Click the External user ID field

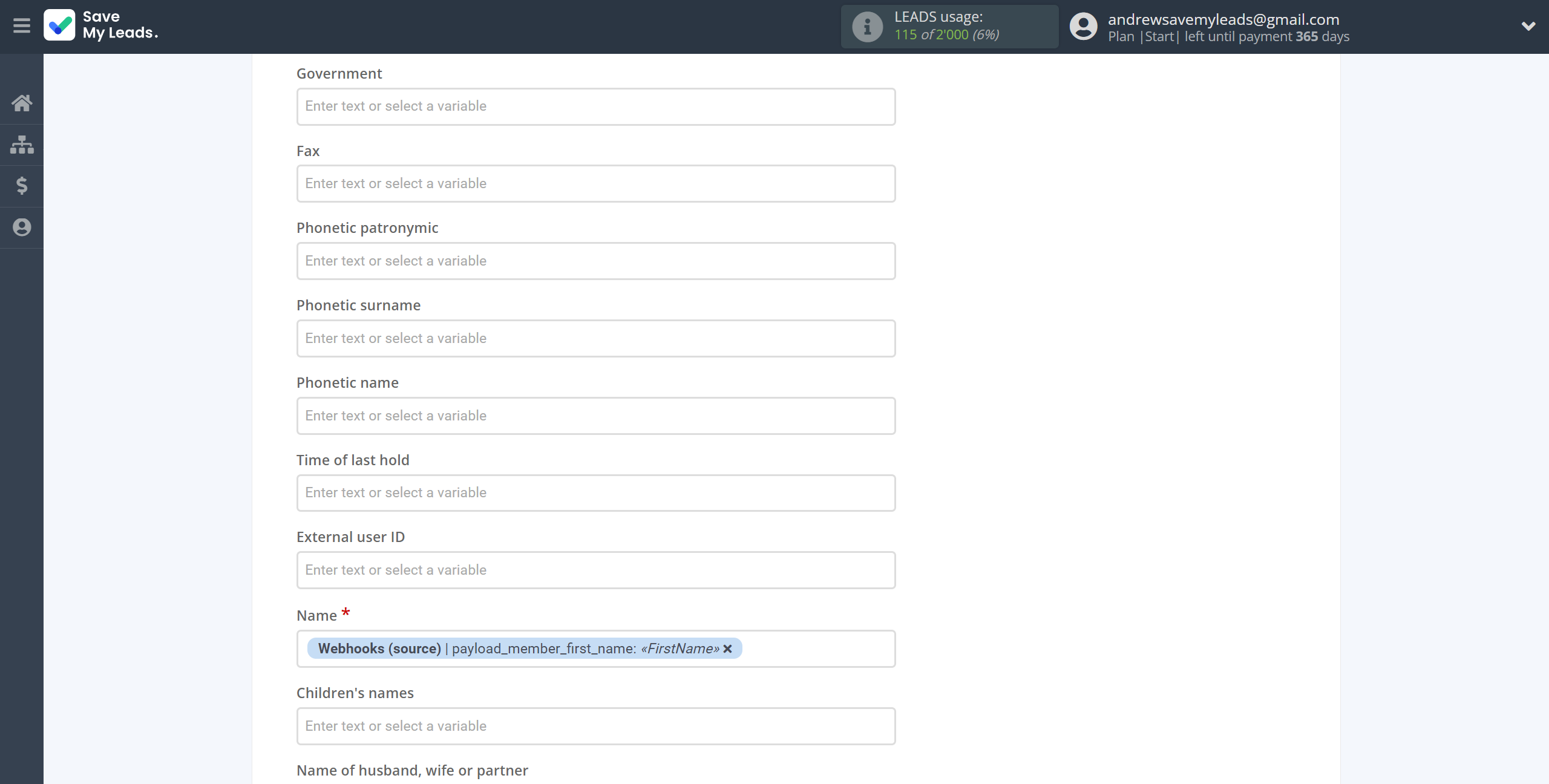(x=596, y=570)
